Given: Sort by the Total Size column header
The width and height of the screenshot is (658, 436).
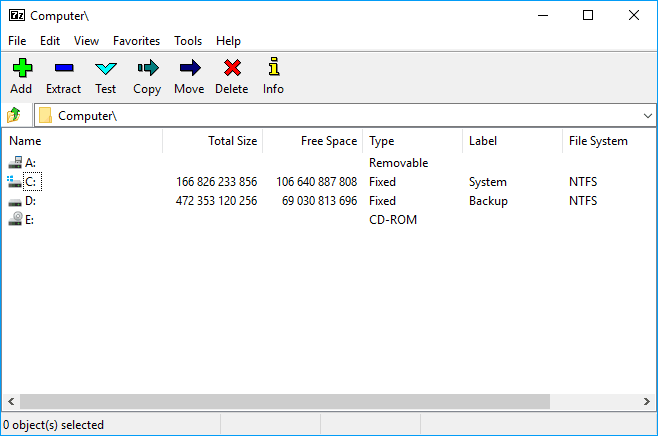Looking at the screenshot, I should point(212,141).
